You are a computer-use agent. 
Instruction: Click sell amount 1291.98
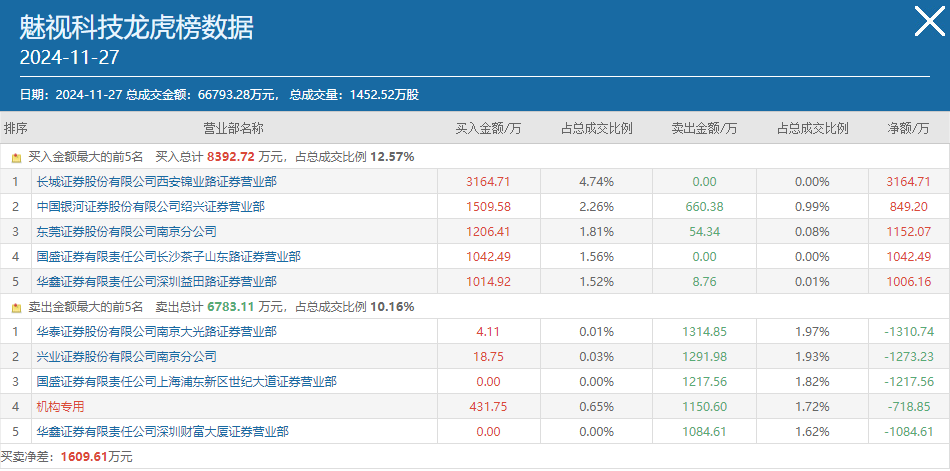pyautogui.click(x=704, y=356)
